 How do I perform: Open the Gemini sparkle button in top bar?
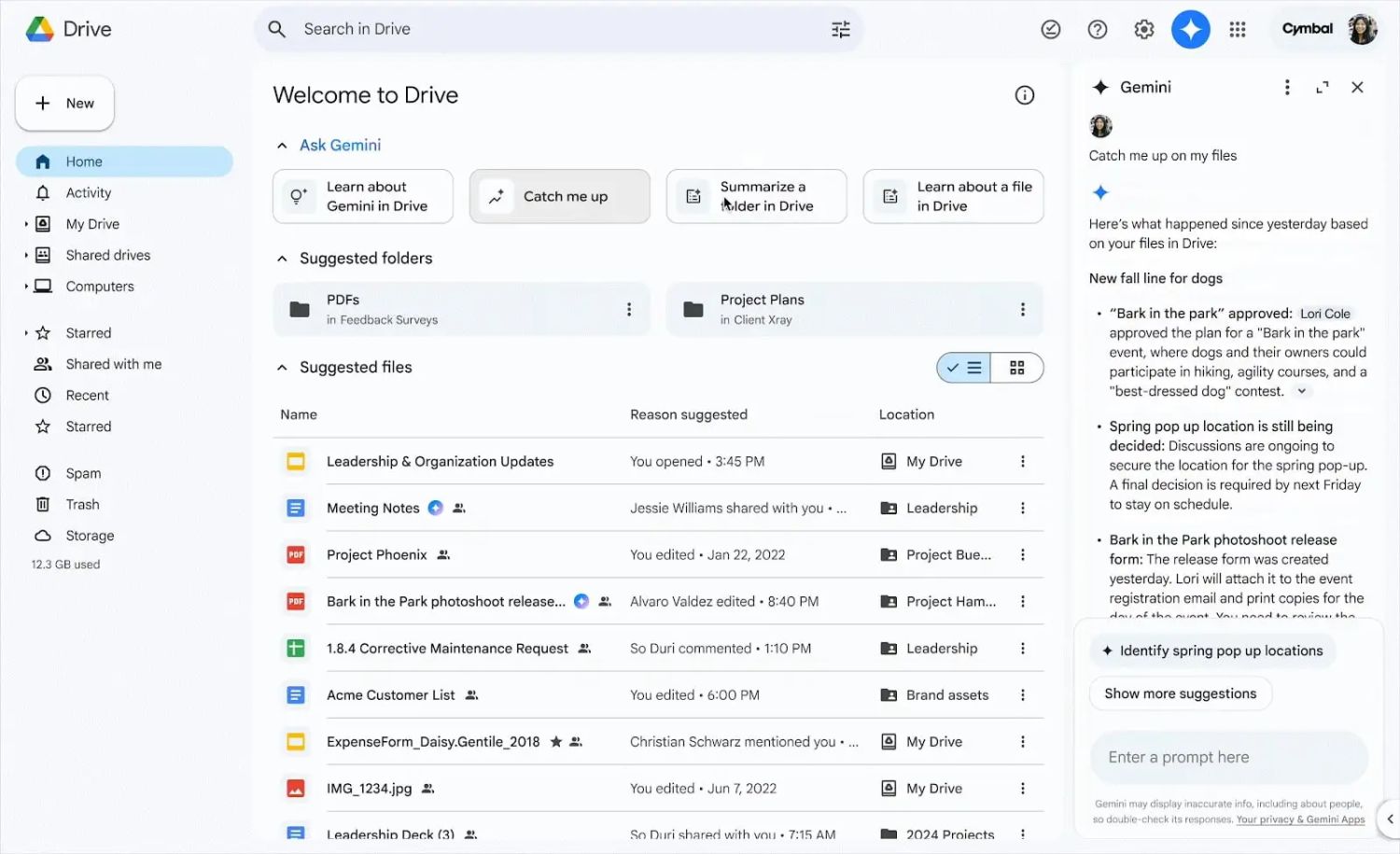click(1190, 30)
